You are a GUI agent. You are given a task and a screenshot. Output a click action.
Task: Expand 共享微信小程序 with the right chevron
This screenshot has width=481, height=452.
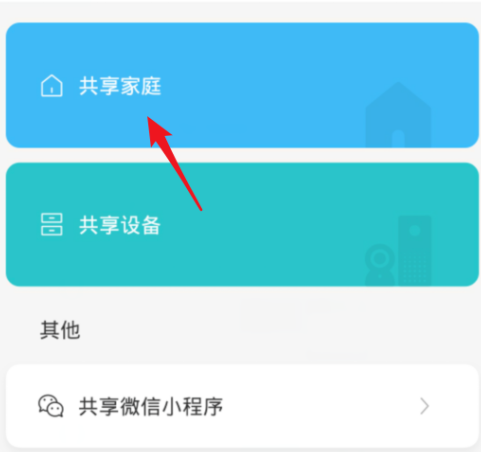tap(424, 406)
